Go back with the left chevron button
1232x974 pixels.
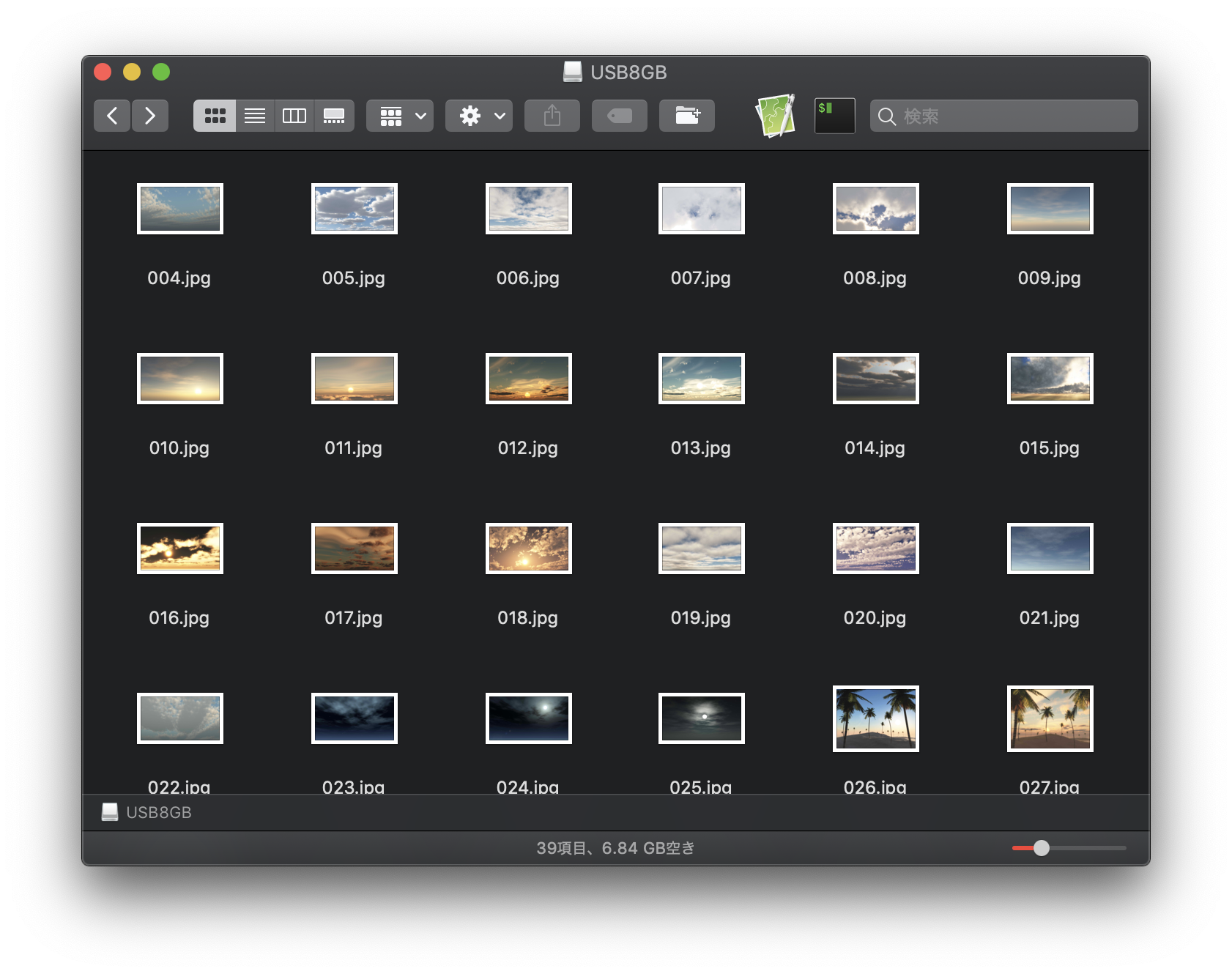point(112,116)
